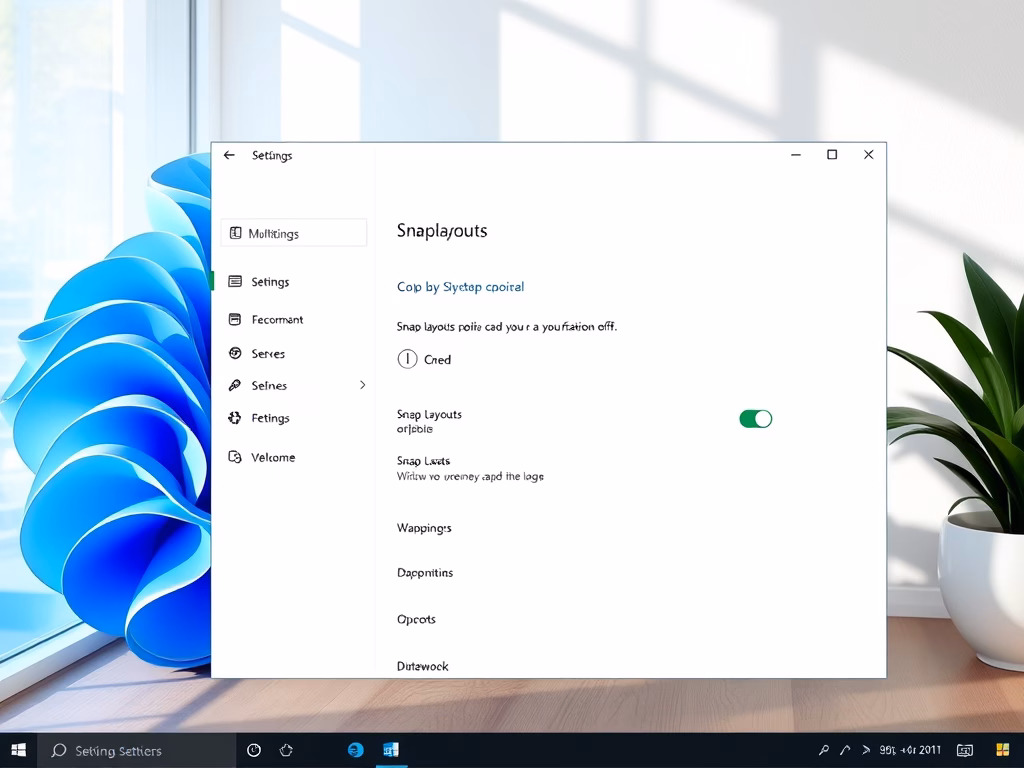Open the Edge browser from taskbar
Viewport: 1024px width, 768px height.
point(355,750)
